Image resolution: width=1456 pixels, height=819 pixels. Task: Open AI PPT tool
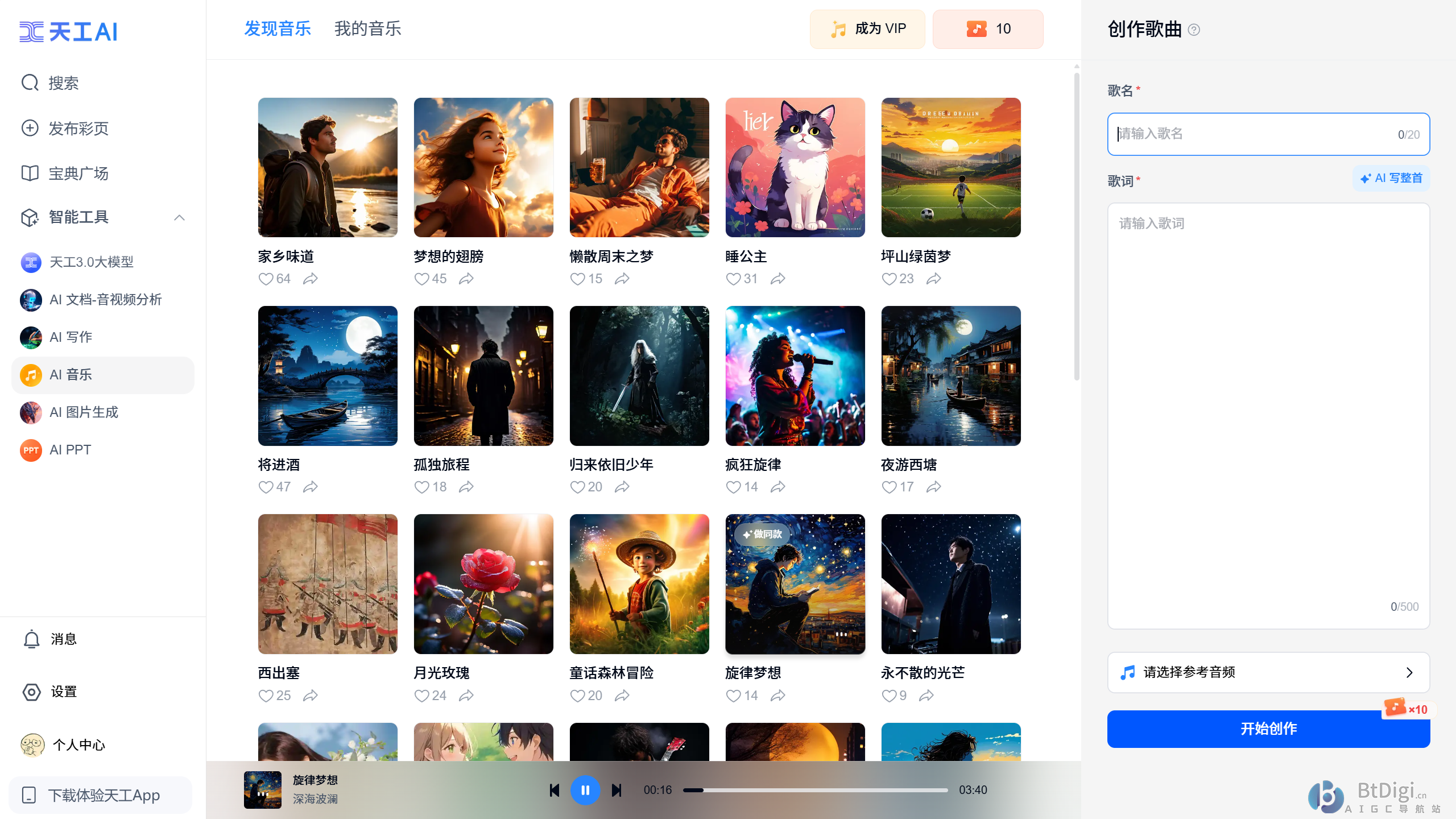pos(56,450)
